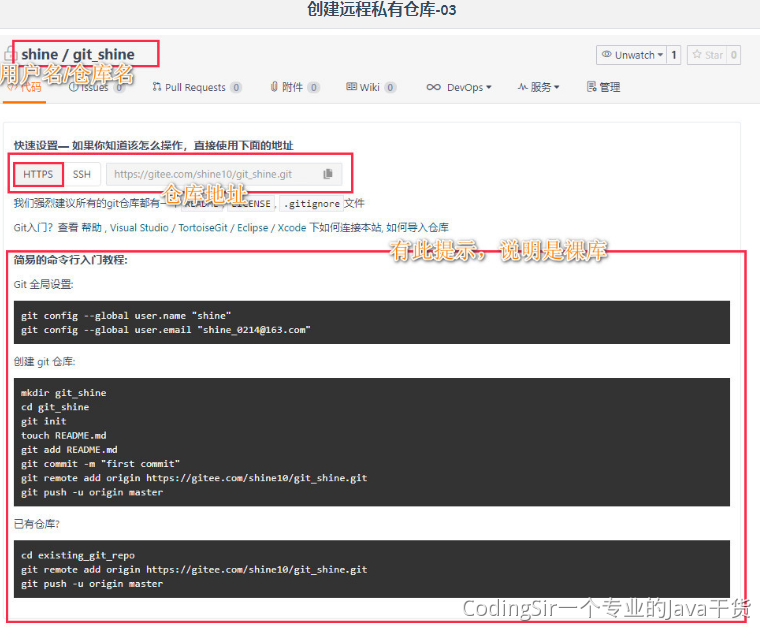
Task: Click the cd existing_git_repo command line
Action: [x=78, y=555]
